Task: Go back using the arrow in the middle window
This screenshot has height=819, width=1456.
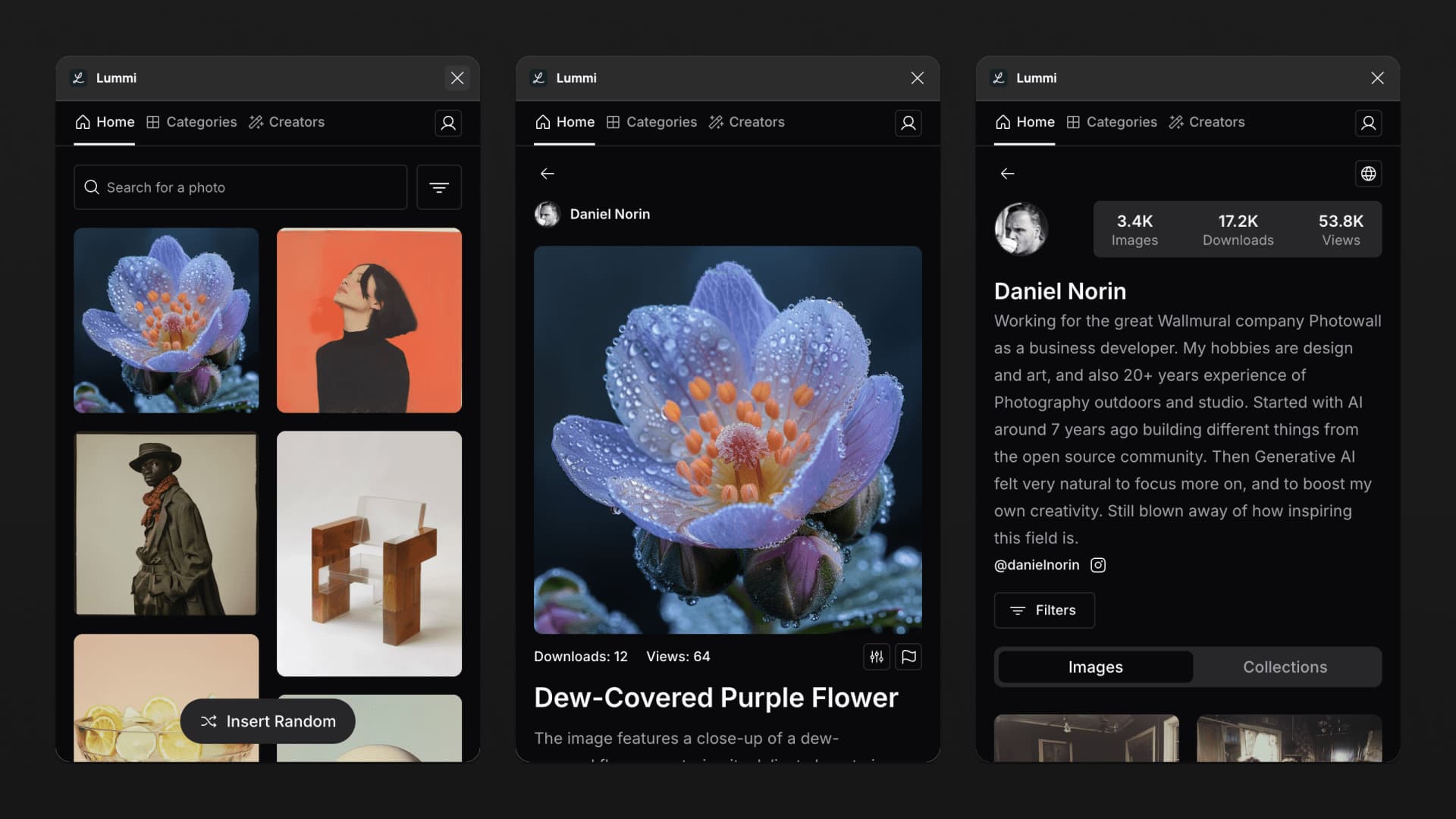Action: [548, 174]
